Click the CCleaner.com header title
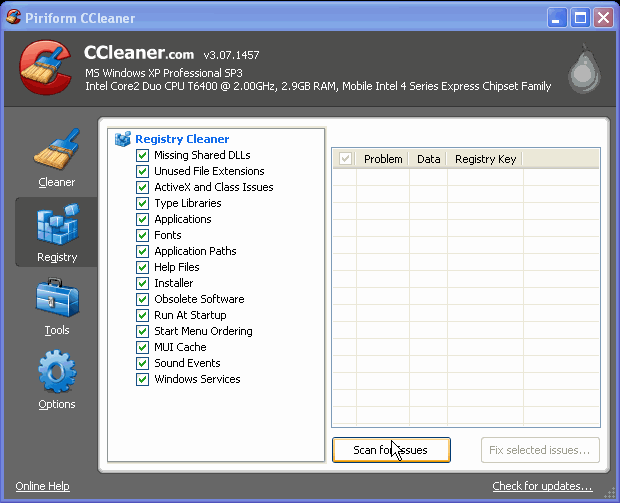This screenshot has height=503, width=620. click(x=139, y=53)
